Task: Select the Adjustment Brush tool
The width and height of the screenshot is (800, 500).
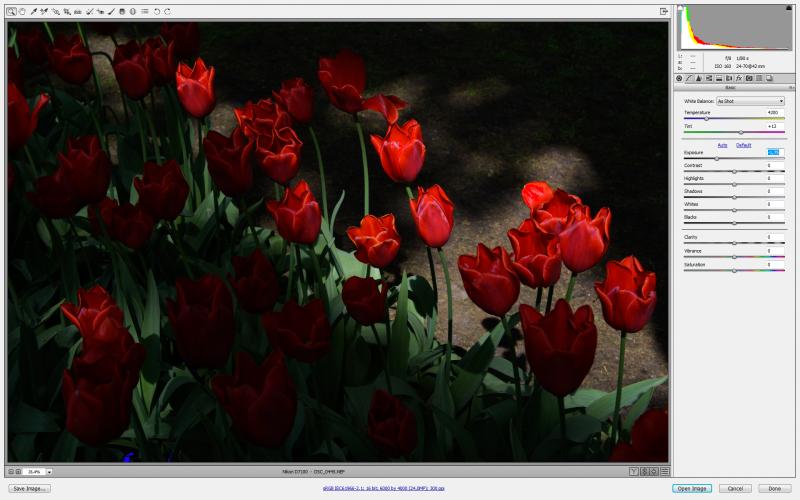Action: [x=111, y=11]
